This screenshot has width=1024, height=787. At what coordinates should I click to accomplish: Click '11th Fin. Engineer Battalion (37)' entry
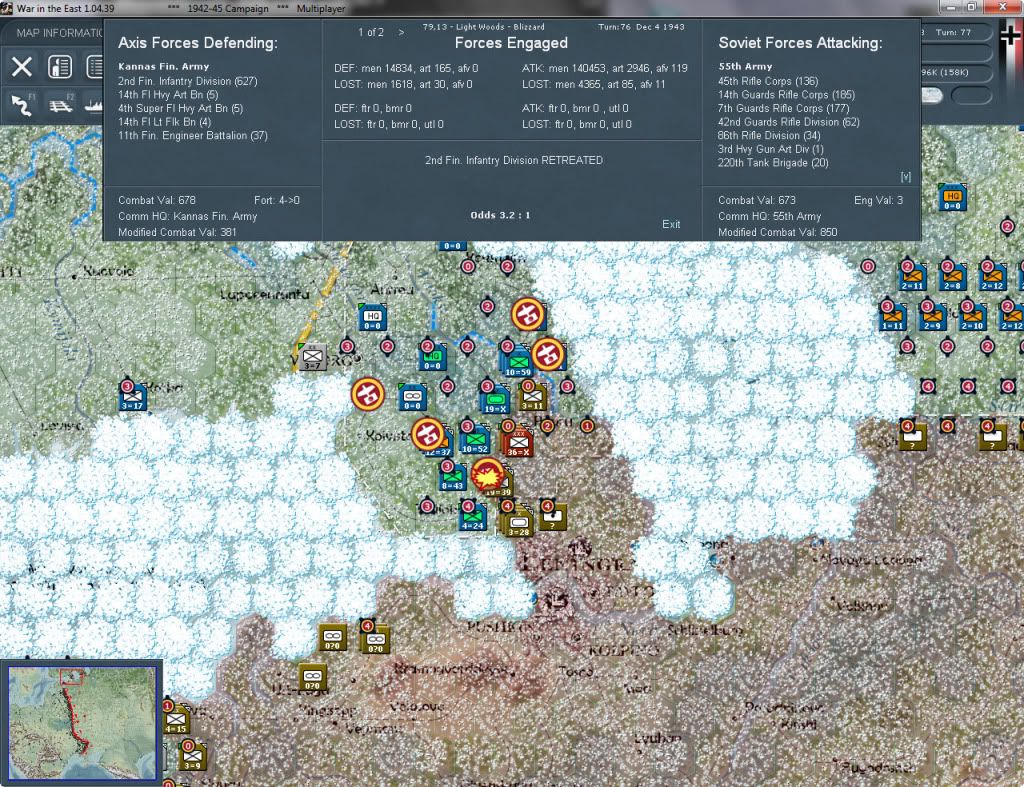[x=193, y=136]
